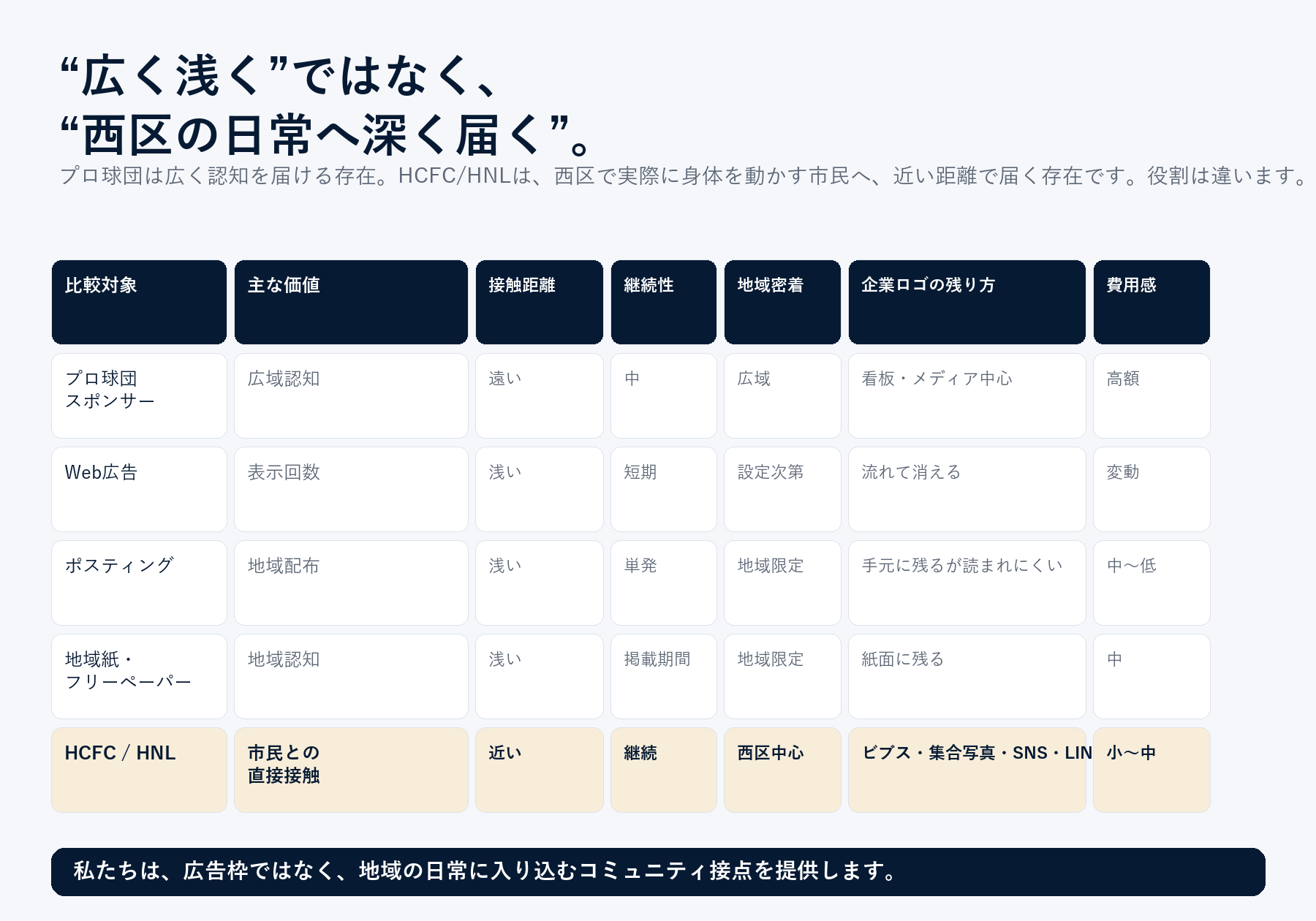The image size is (1316, 921).
Task: Select the Web広告 row label
Action: (139, 489)
